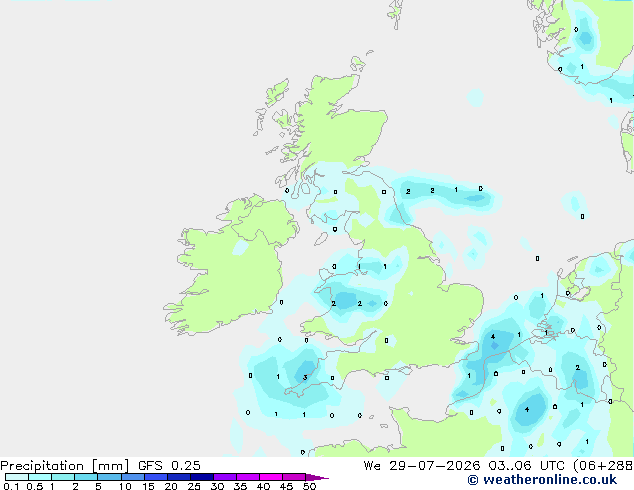Click the 25–30 mm dark navy swatch

click(202, 477)
